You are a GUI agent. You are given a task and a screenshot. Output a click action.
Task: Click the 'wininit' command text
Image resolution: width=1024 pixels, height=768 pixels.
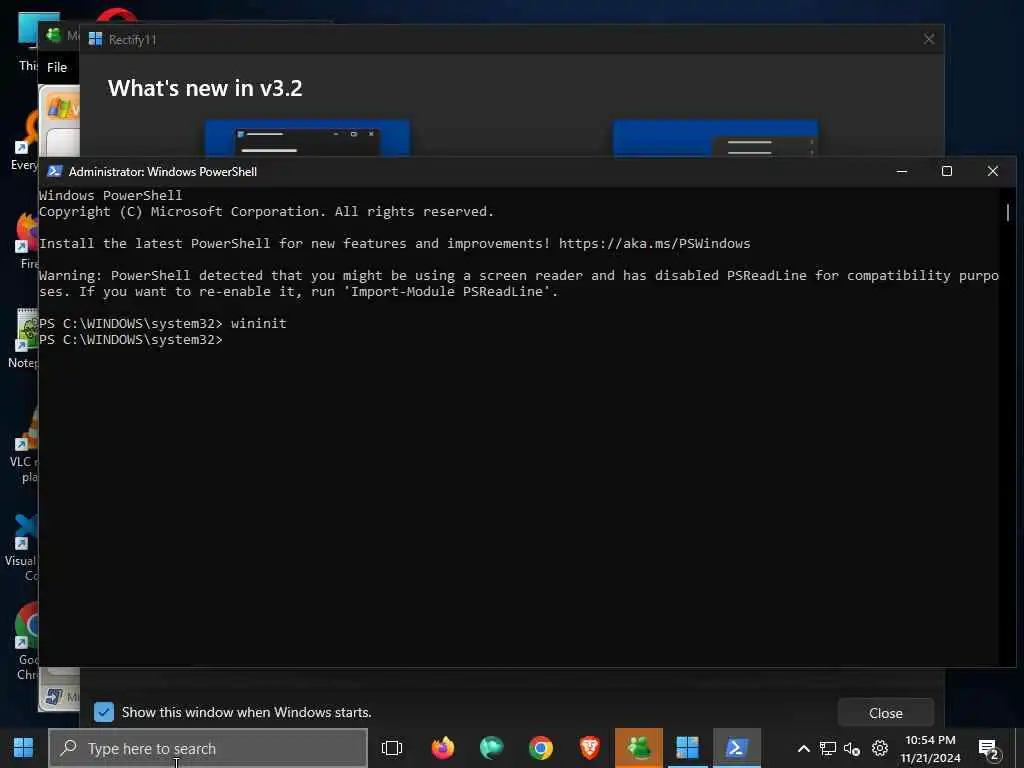[x=259, y=323]
